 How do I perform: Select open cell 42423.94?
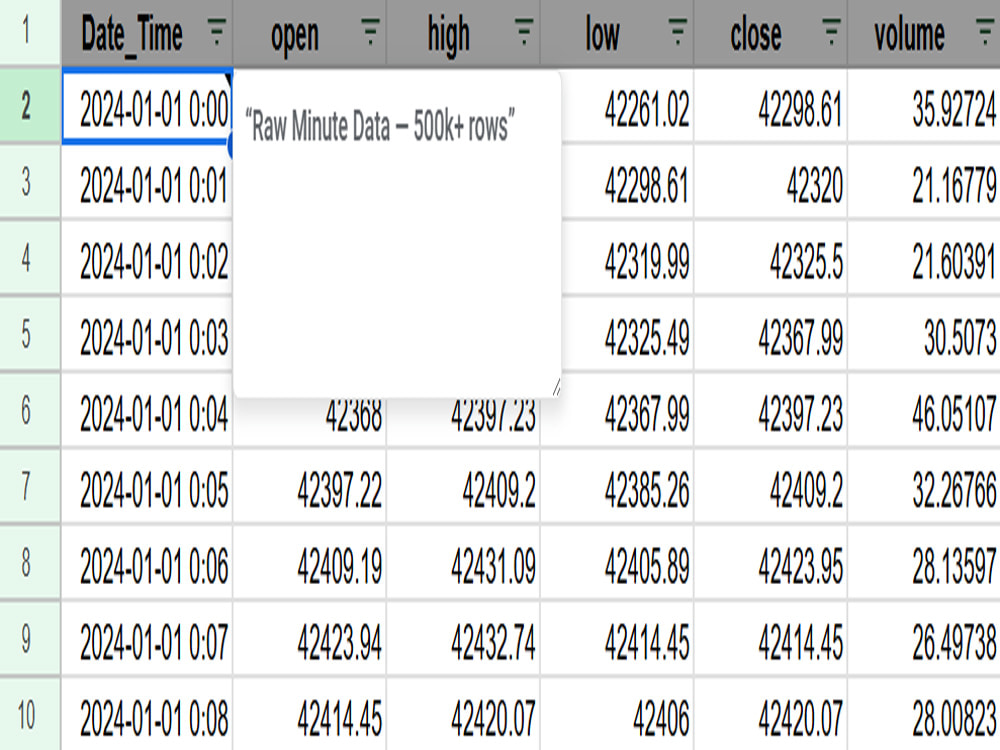(x=310, y=638)
